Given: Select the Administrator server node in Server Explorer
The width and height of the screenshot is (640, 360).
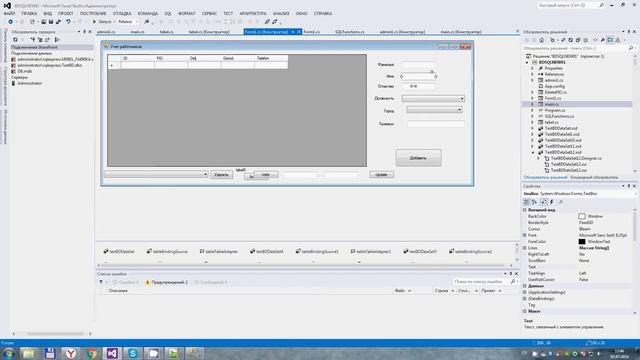Looking at the screenshot, I should pos(29,83).
